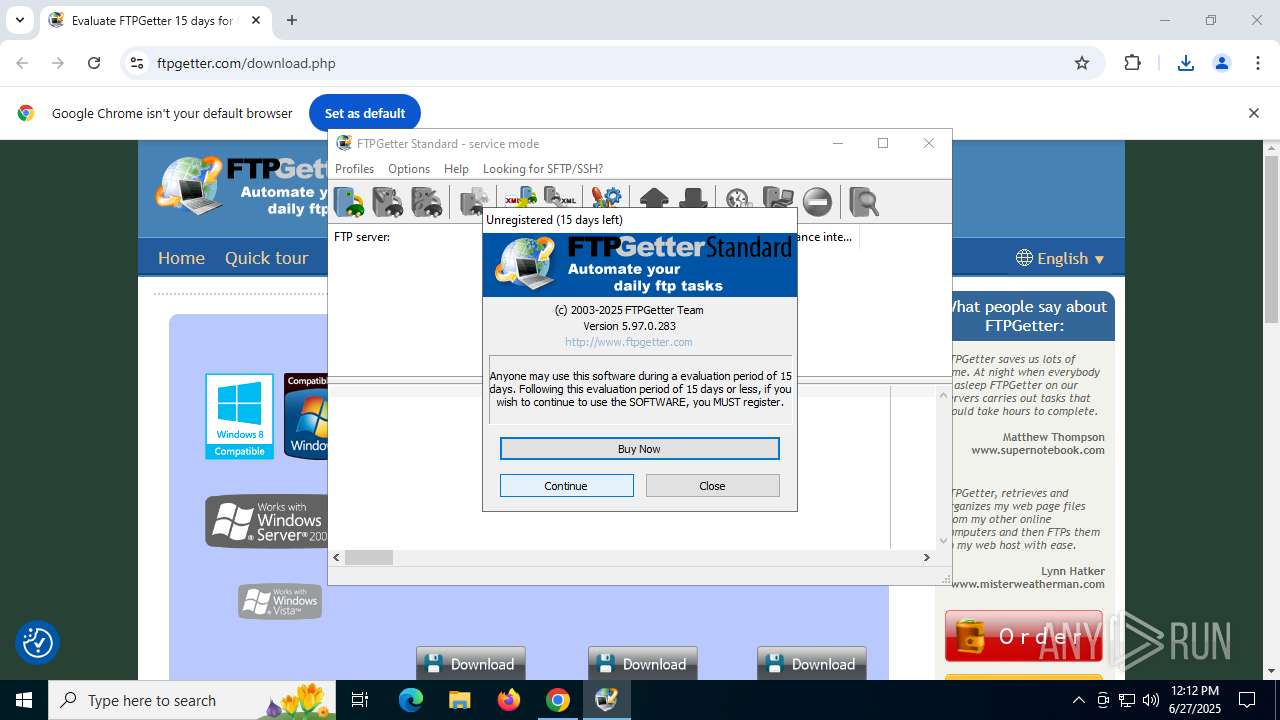The height and width of the screenshot is (720, 1280).
Task: Click Close in the evaluation dialog
Action: [x=712, y=486]
